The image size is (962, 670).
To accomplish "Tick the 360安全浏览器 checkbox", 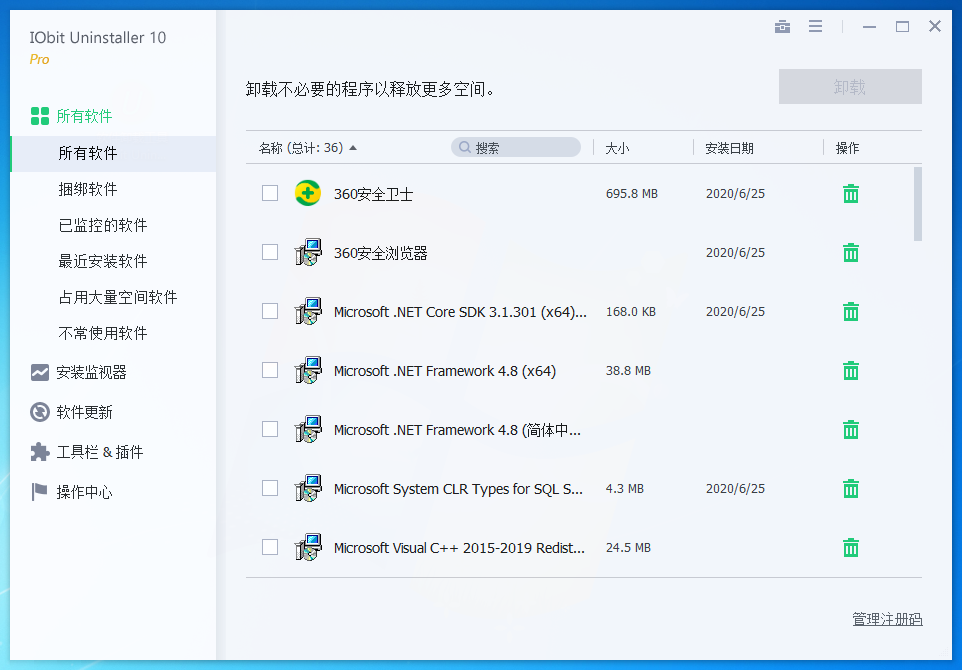I will click(x=270, y=252).
